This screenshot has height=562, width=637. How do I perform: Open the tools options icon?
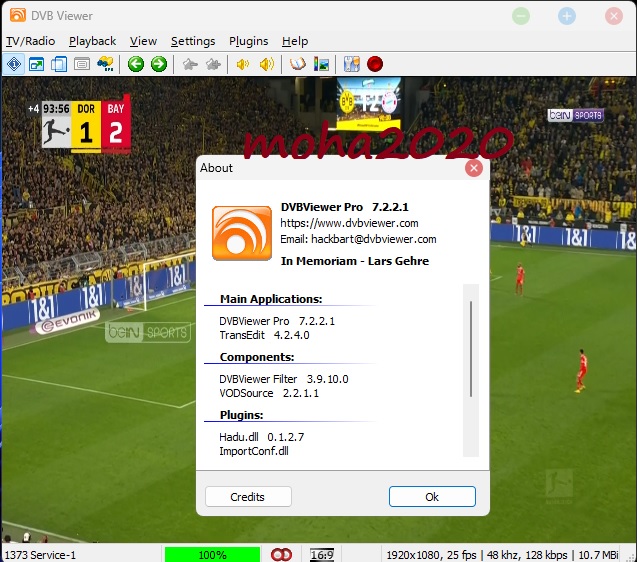pos(351,64)
